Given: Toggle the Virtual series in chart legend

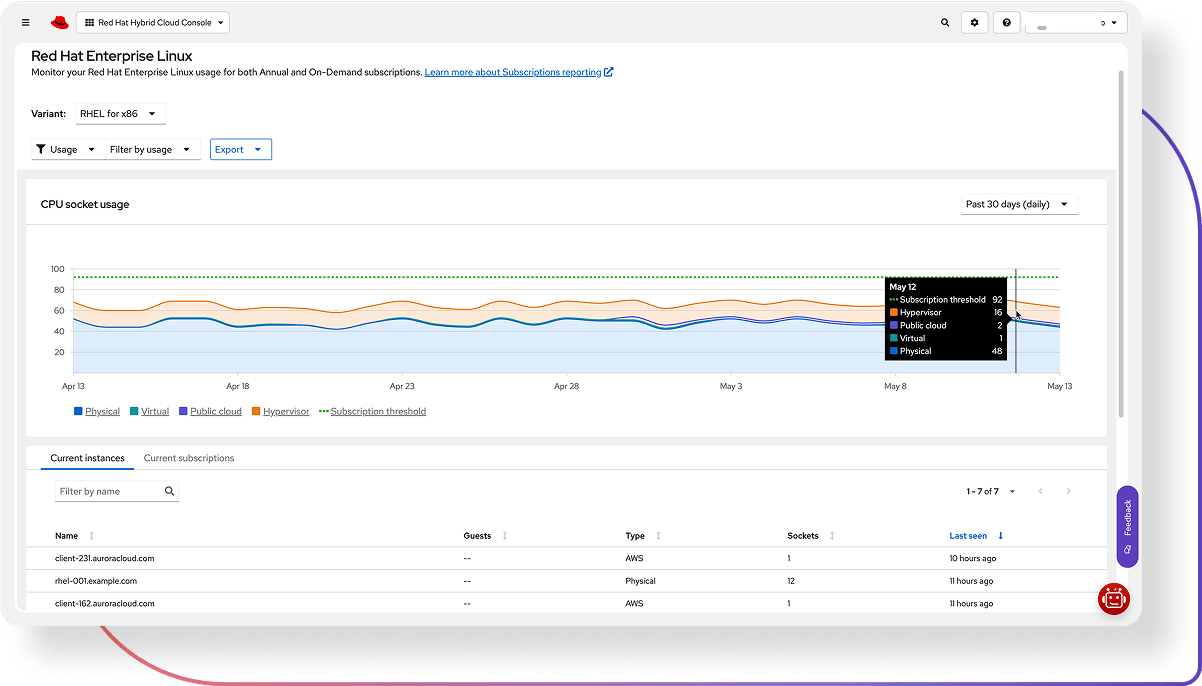Looking at the screenshot, I should [154, 411].
